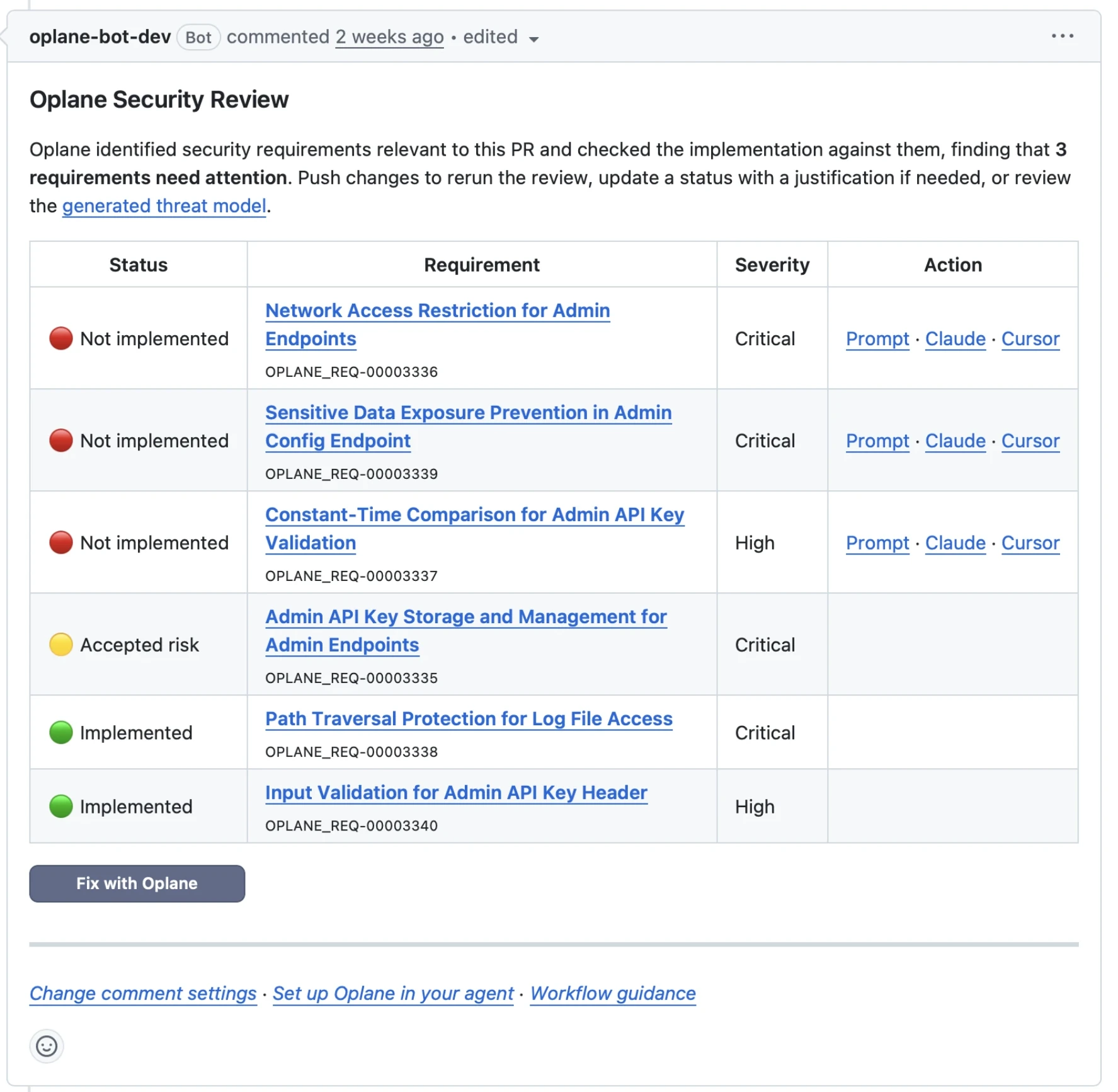The height and width of the screenshot is (1092, 1118).
Task: Click the Oplane Security Review heading
Action: click(159, 100)
